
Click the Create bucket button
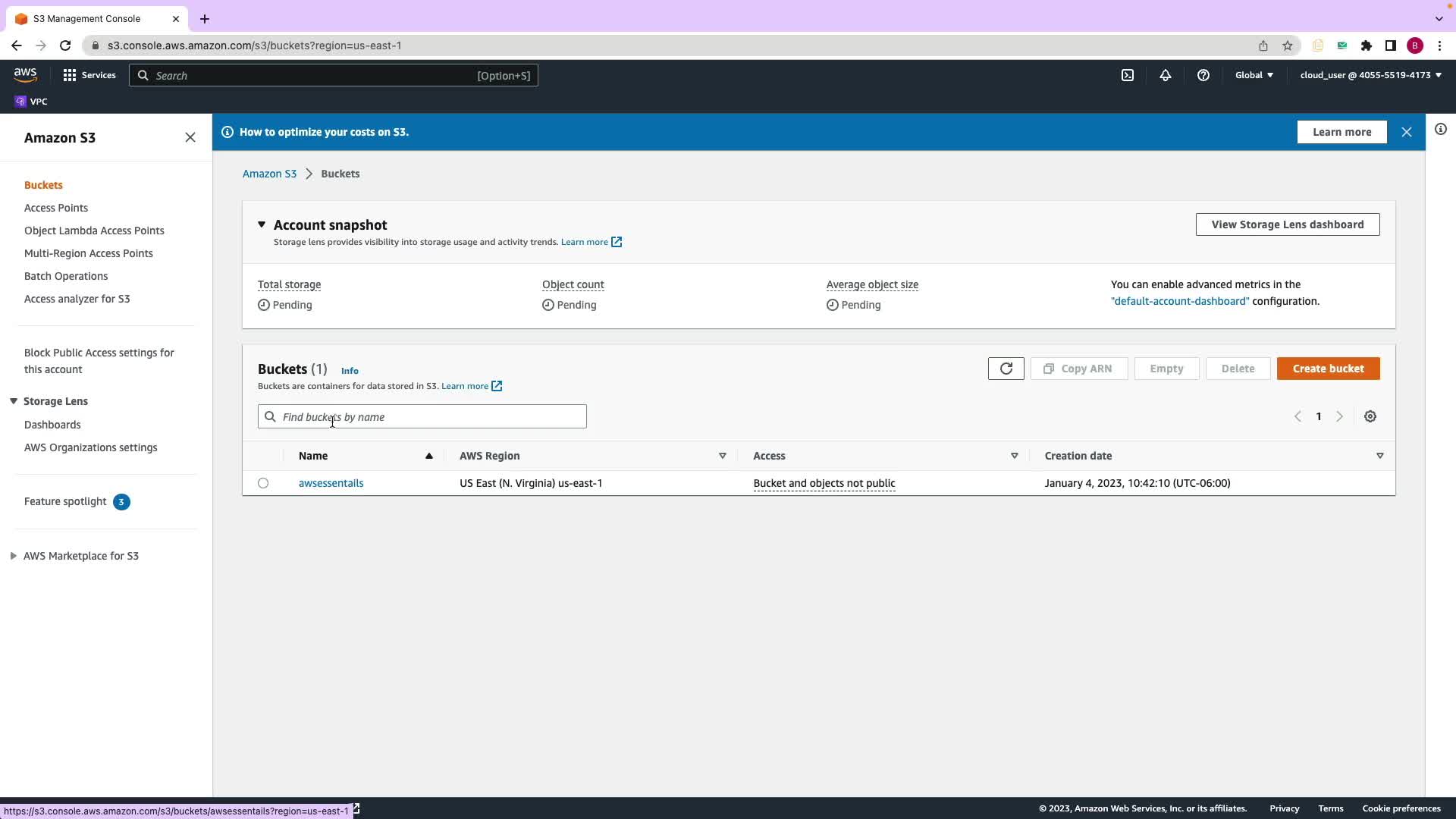tap(1328, 369)
